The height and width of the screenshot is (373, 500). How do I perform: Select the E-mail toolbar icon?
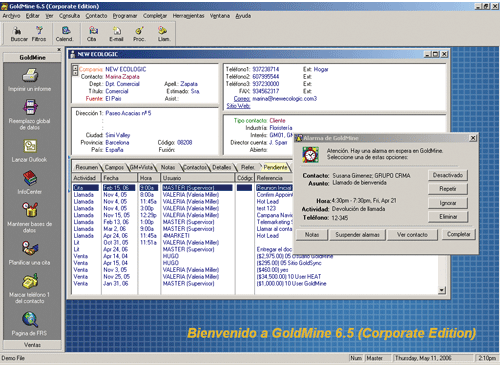[x=116, y=34]
